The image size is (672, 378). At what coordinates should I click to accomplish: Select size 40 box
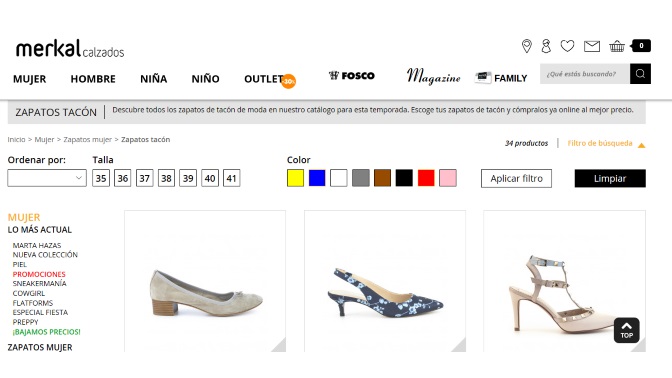[x=210, y=178]
